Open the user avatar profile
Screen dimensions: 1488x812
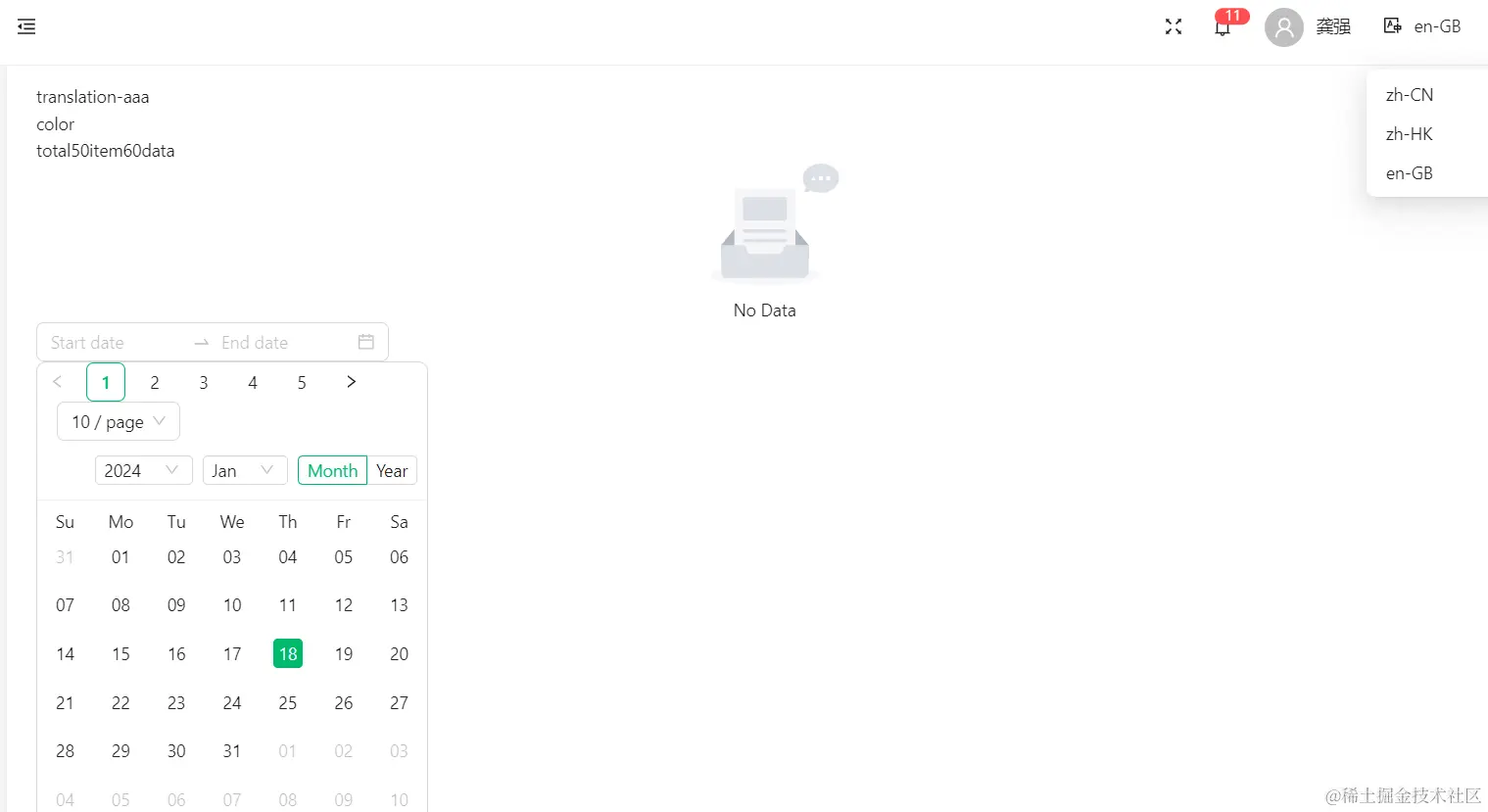(1284, 27)
